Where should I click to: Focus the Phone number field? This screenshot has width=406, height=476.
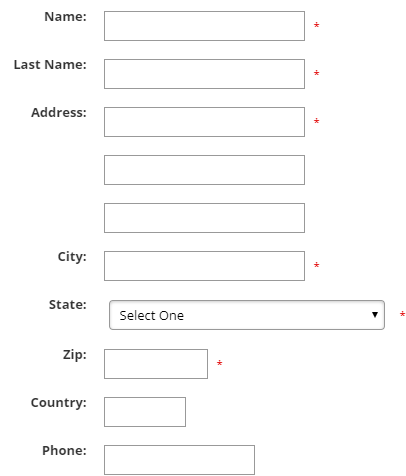point(179,460)
